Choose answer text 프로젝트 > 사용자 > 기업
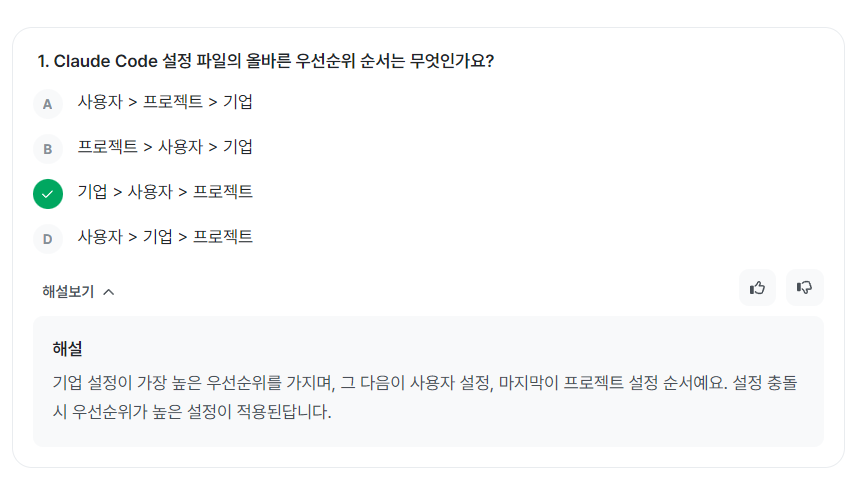Screen dimensions: 860x479 point(165,147)
